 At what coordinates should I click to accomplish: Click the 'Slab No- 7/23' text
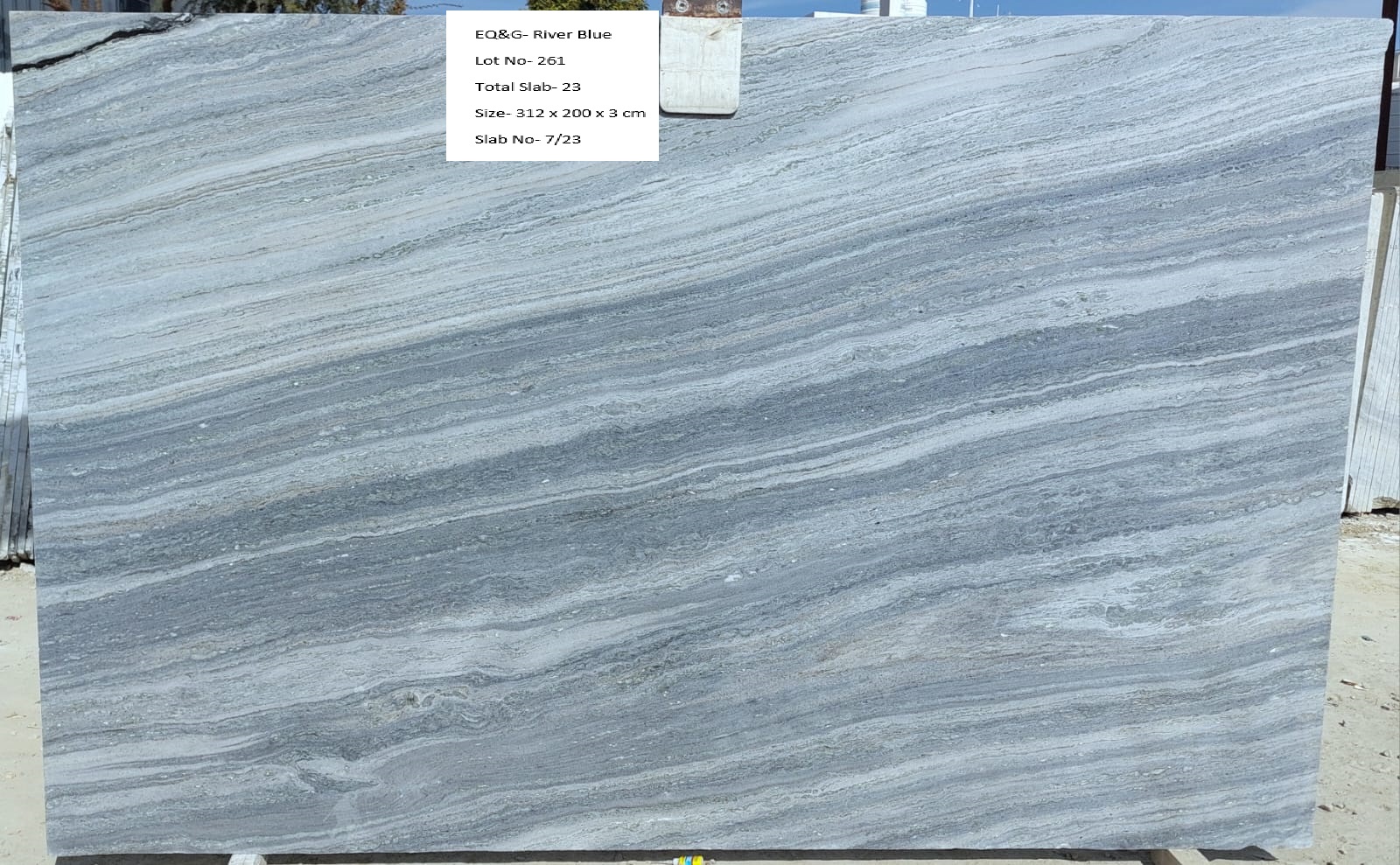tap(528, 139)
